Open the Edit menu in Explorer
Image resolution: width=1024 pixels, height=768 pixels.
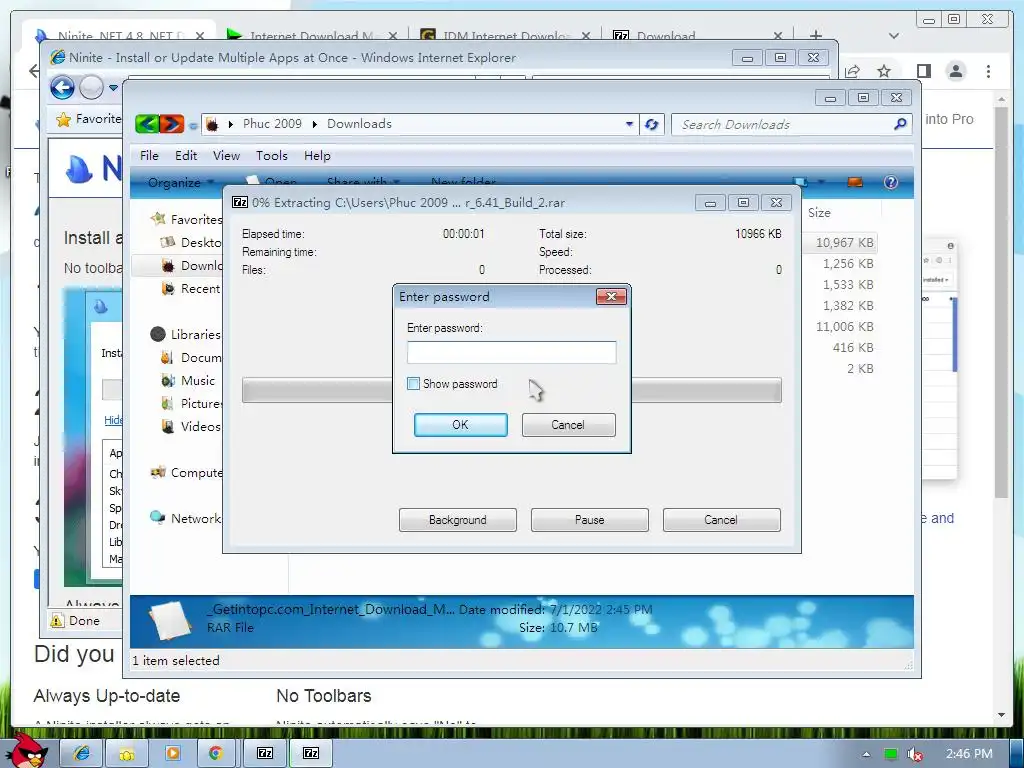186,155
